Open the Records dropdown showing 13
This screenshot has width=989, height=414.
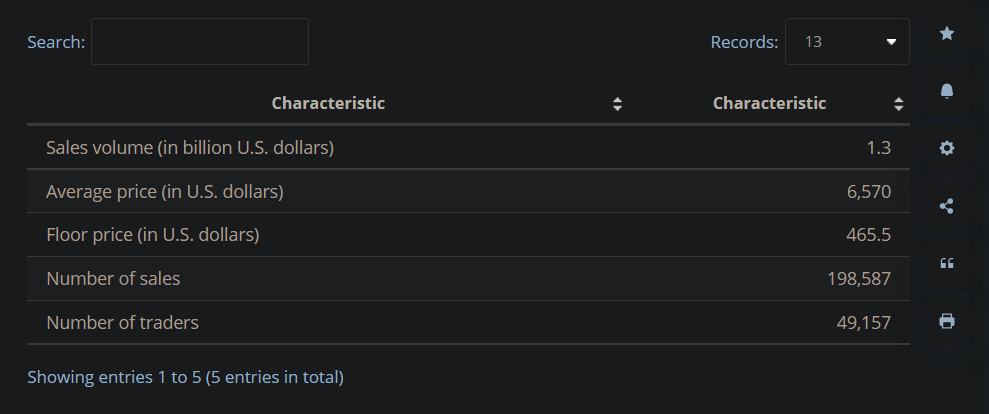click(x=847, y=42)
